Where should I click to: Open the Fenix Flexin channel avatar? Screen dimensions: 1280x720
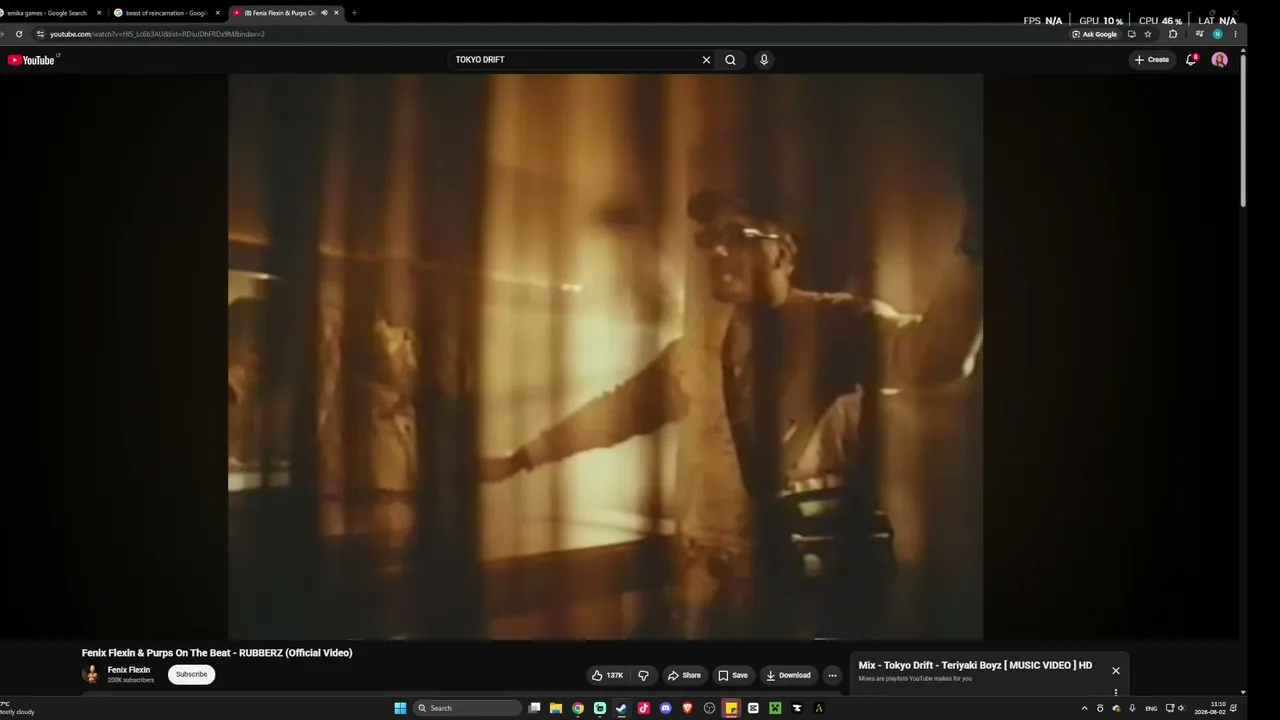(x=91, y=674)
